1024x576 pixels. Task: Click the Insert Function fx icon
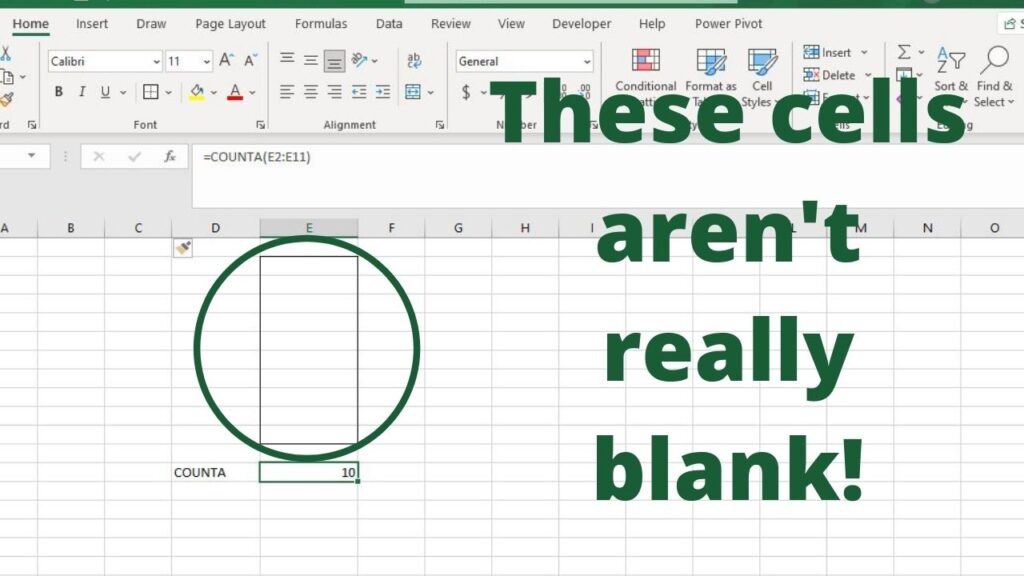170,156
